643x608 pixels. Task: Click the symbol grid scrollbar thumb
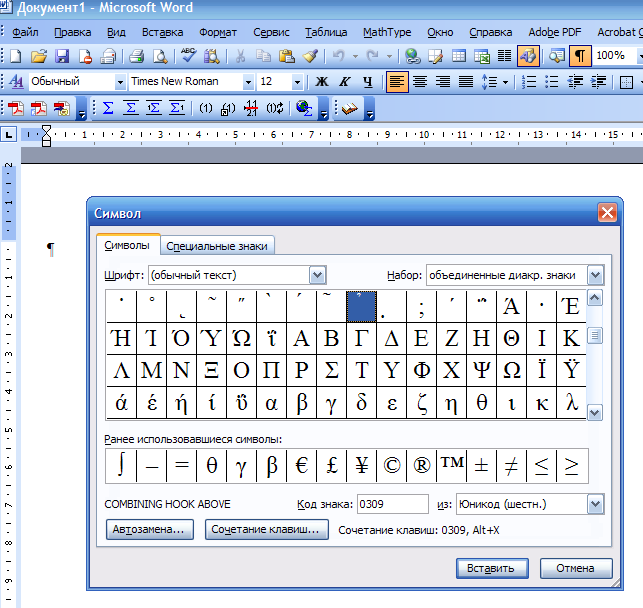tap(595, 336)
